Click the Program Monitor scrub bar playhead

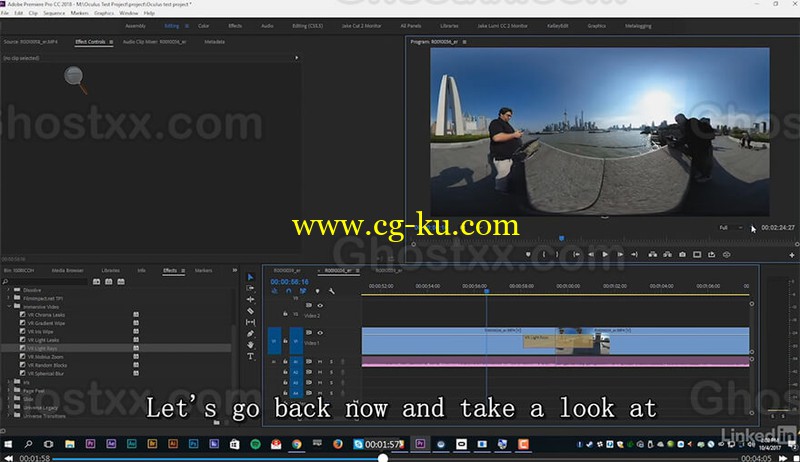(x=562, y=238)
